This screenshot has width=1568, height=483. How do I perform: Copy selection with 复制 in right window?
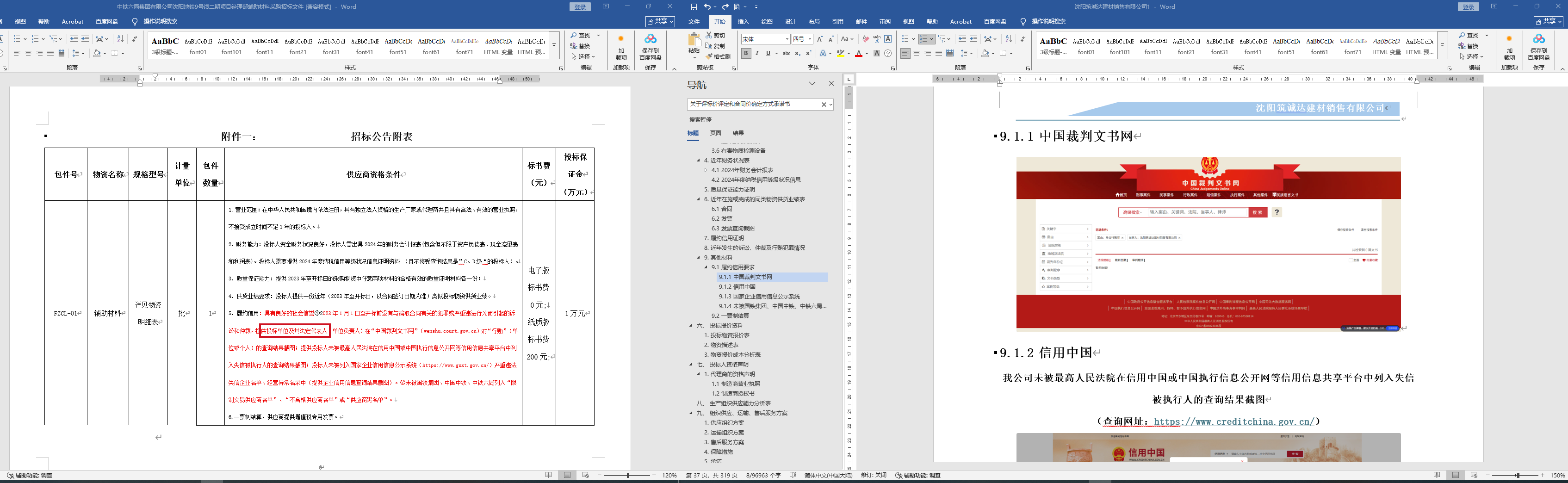(715, 46)
